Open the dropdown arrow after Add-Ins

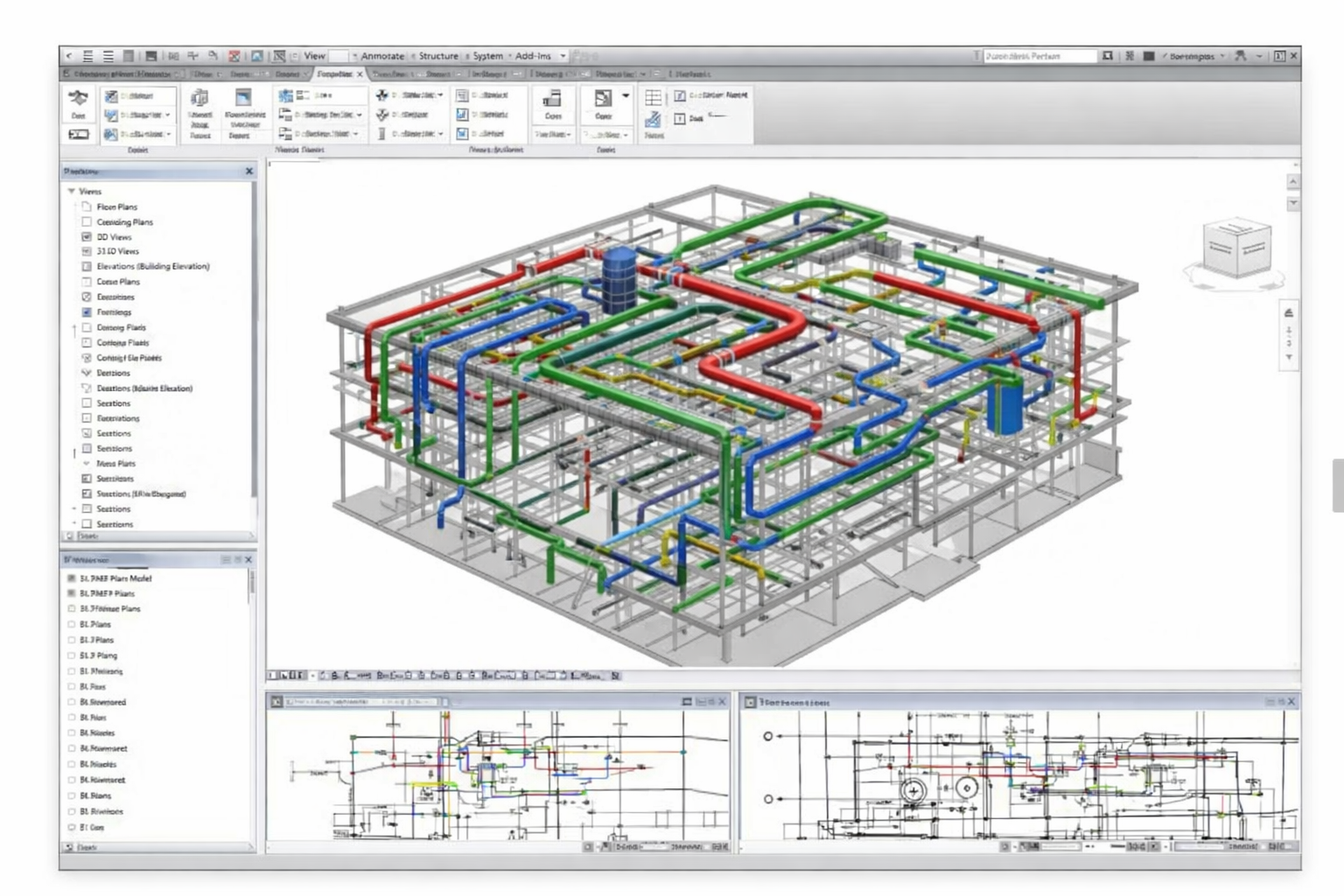pos(563,56)
